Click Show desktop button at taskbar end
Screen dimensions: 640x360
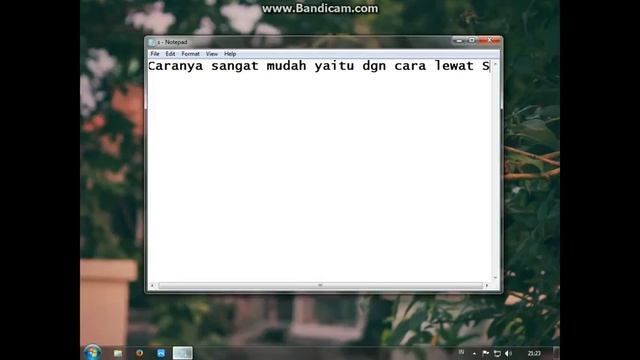click(x=556, y=353)
